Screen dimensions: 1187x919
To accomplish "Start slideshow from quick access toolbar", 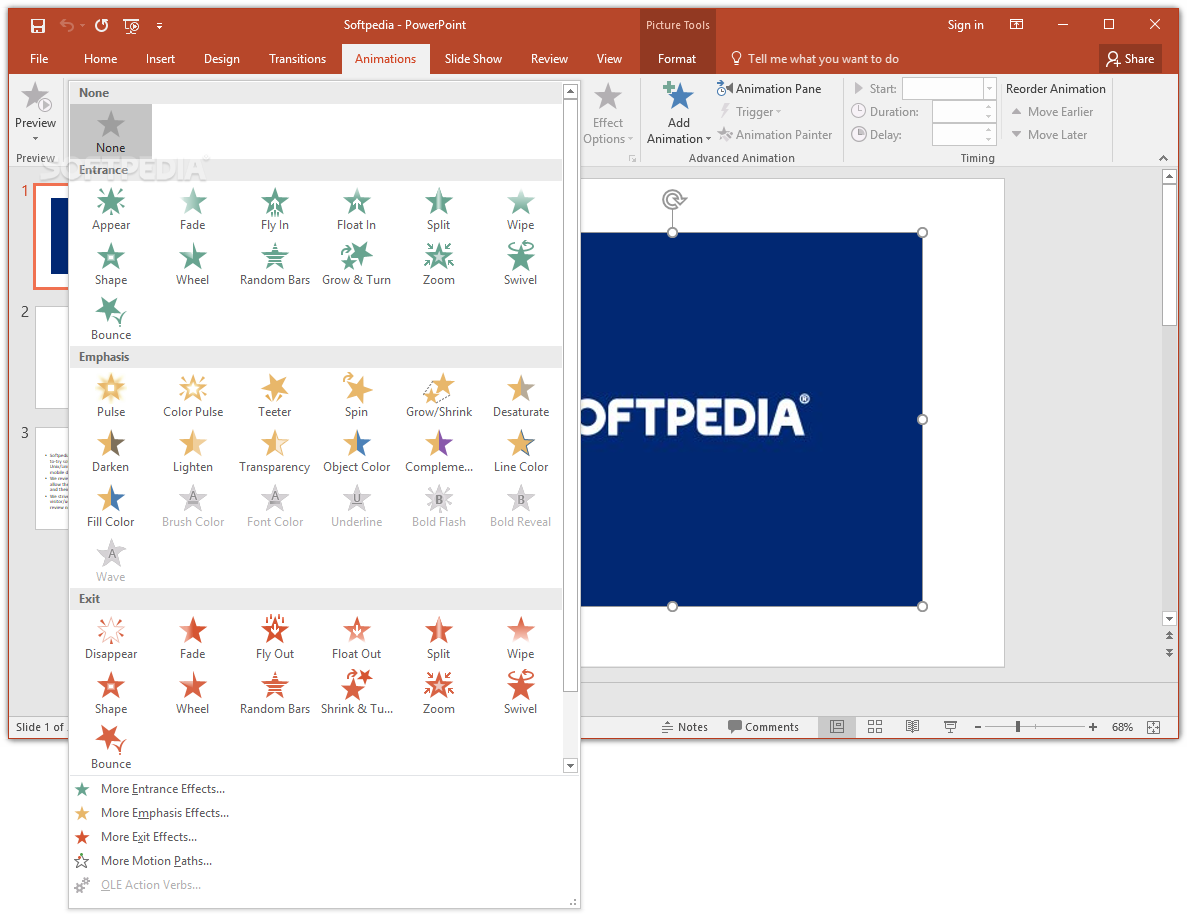I will coord(131,26).
